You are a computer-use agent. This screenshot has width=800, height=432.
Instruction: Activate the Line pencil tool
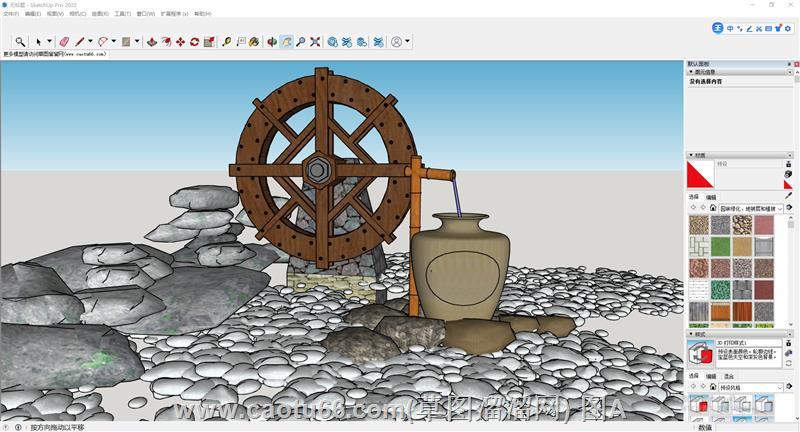click(80, 42)
